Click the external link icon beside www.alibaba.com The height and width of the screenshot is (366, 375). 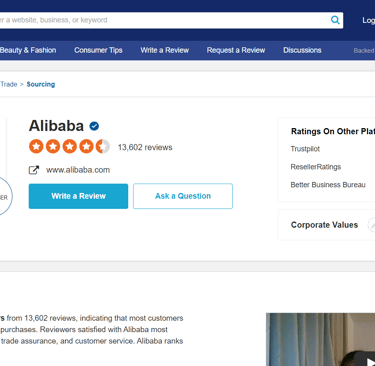(x=34, y=170)
